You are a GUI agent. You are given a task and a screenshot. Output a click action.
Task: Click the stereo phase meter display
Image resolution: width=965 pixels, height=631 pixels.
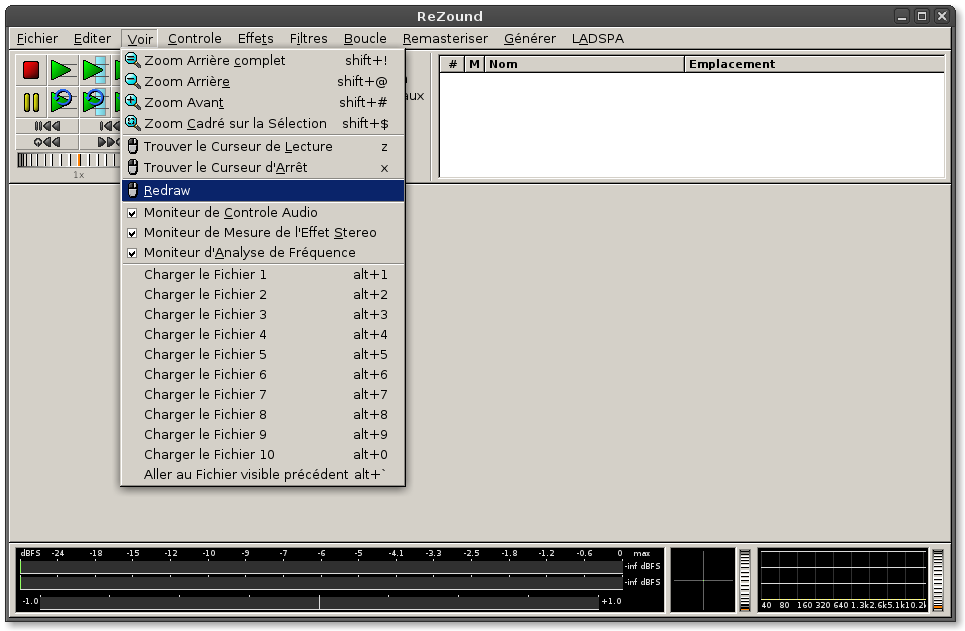[x=703, y=580]
